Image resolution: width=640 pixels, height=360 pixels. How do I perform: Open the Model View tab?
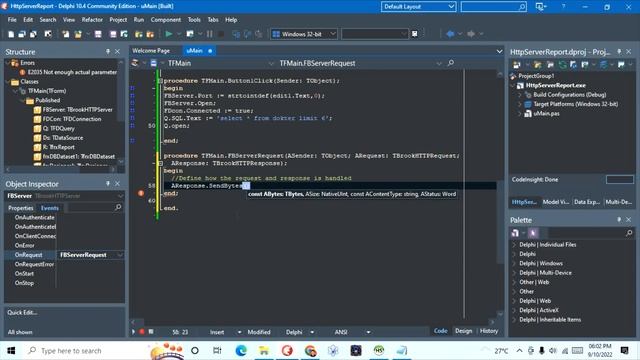point(556,202)
